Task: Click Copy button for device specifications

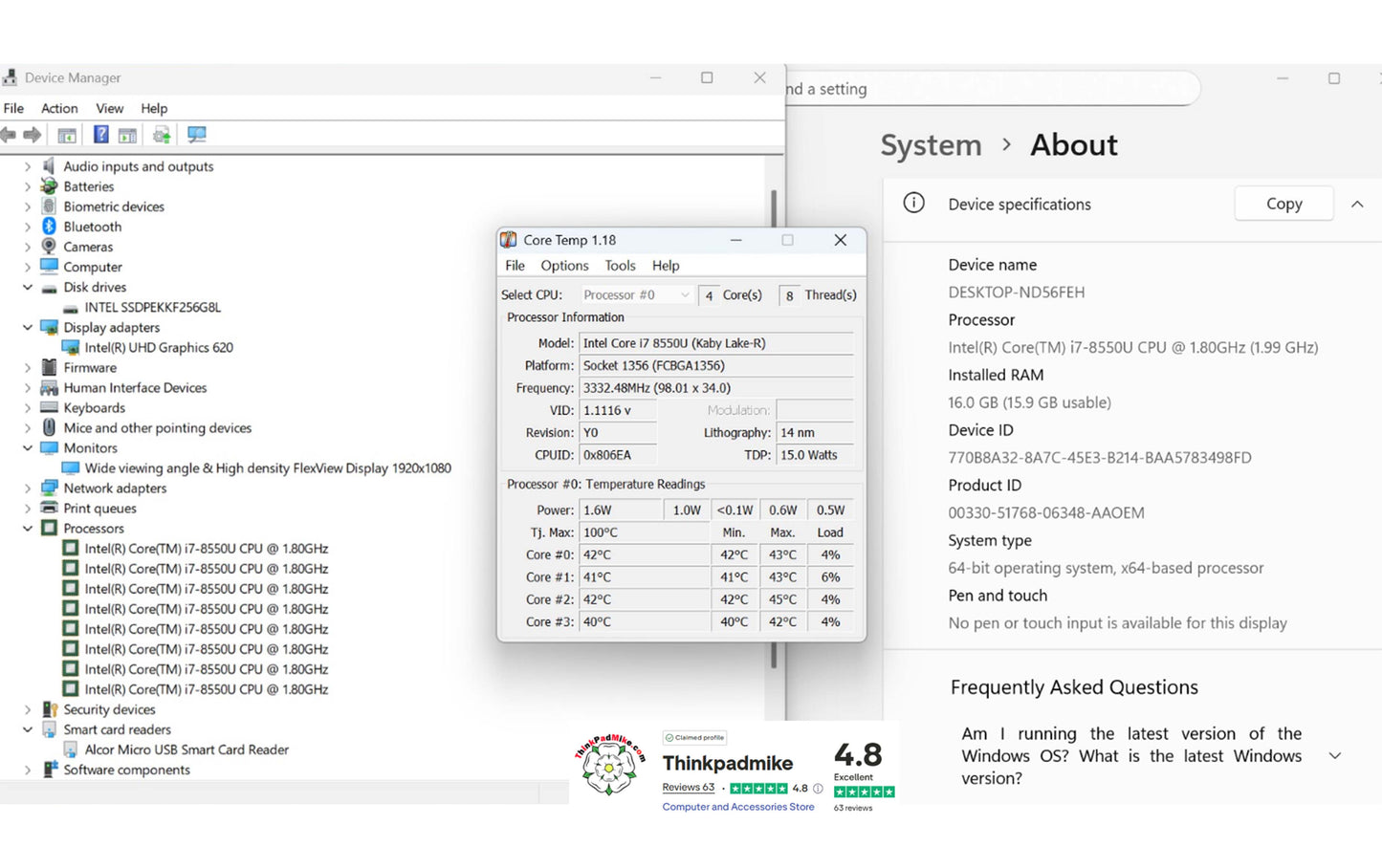Action: pyautogui.click(x=1283, y=204)
